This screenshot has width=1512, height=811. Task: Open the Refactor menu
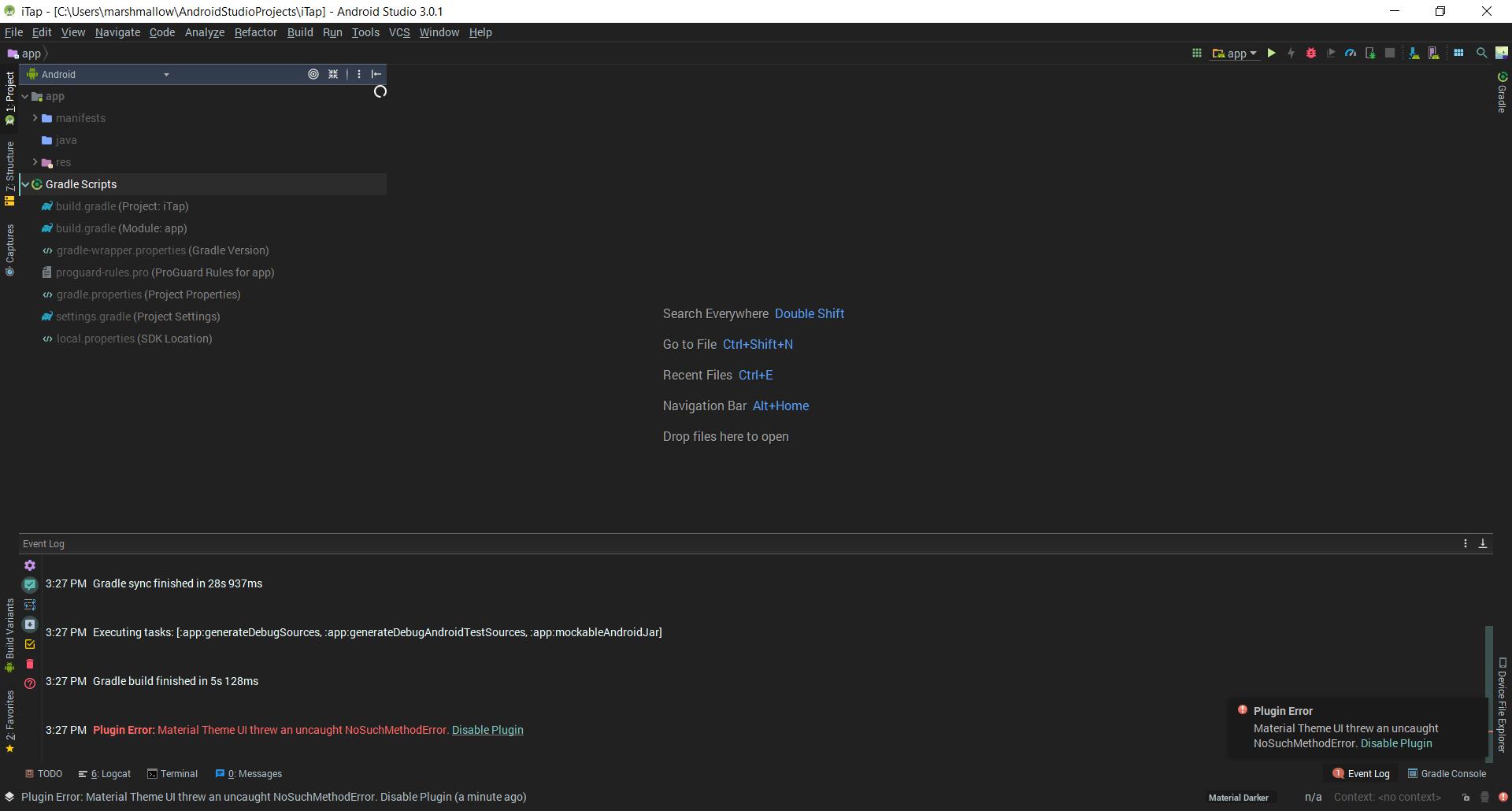tap(256, 32)
